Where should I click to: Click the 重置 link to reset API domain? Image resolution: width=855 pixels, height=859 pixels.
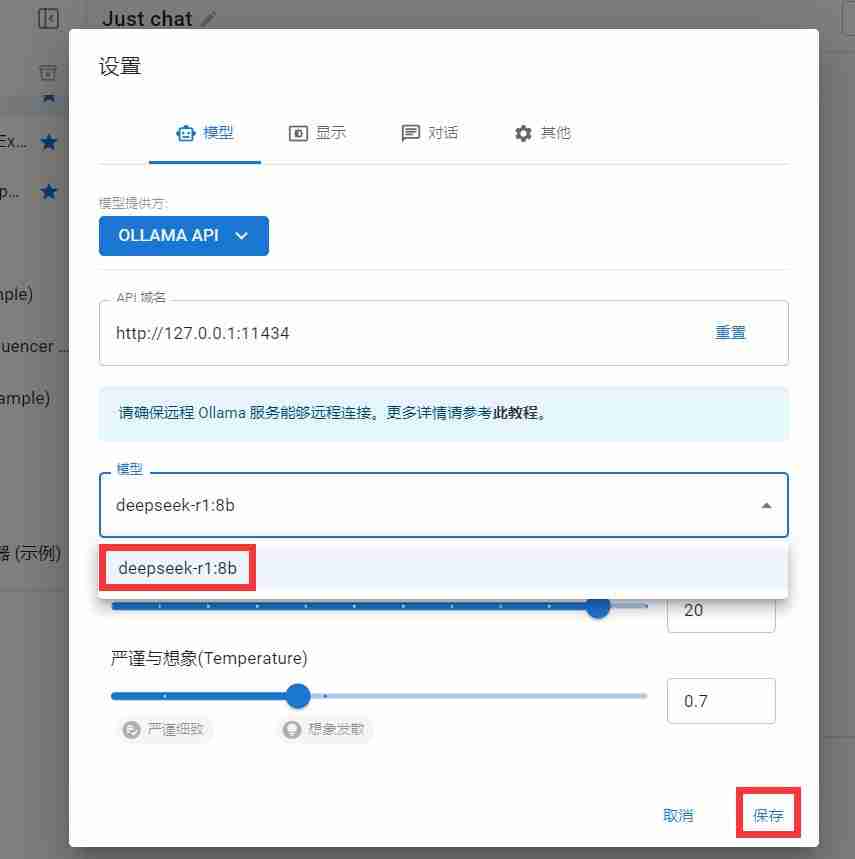click(x=730, y=332)
